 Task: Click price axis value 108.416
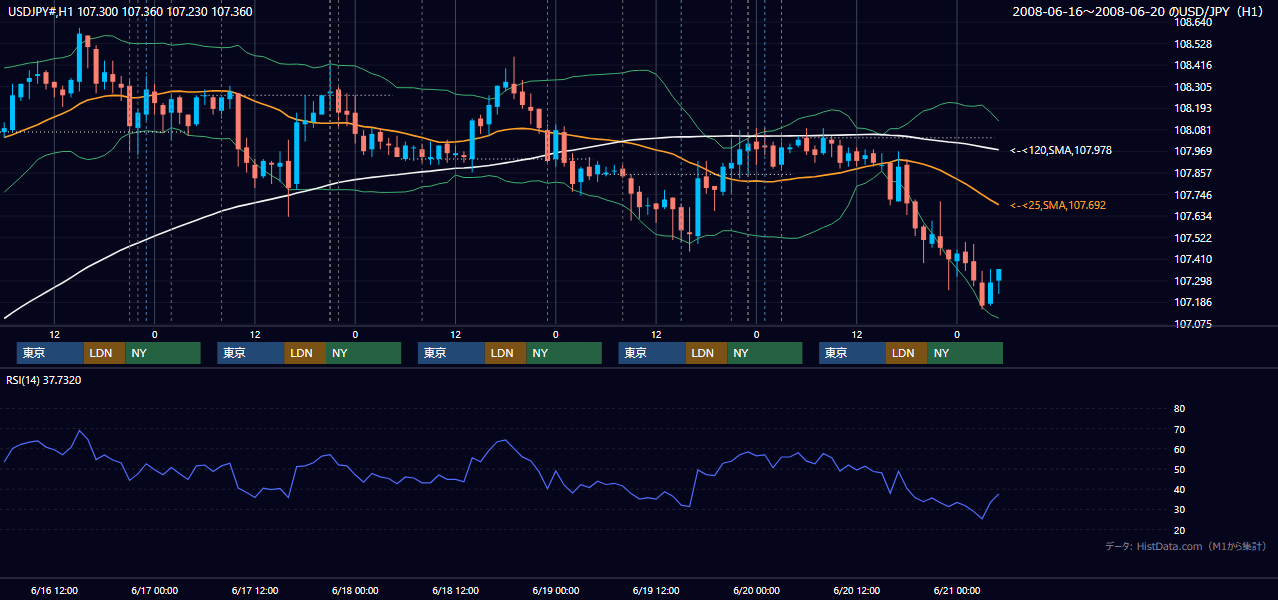[x=1193, y=65]
